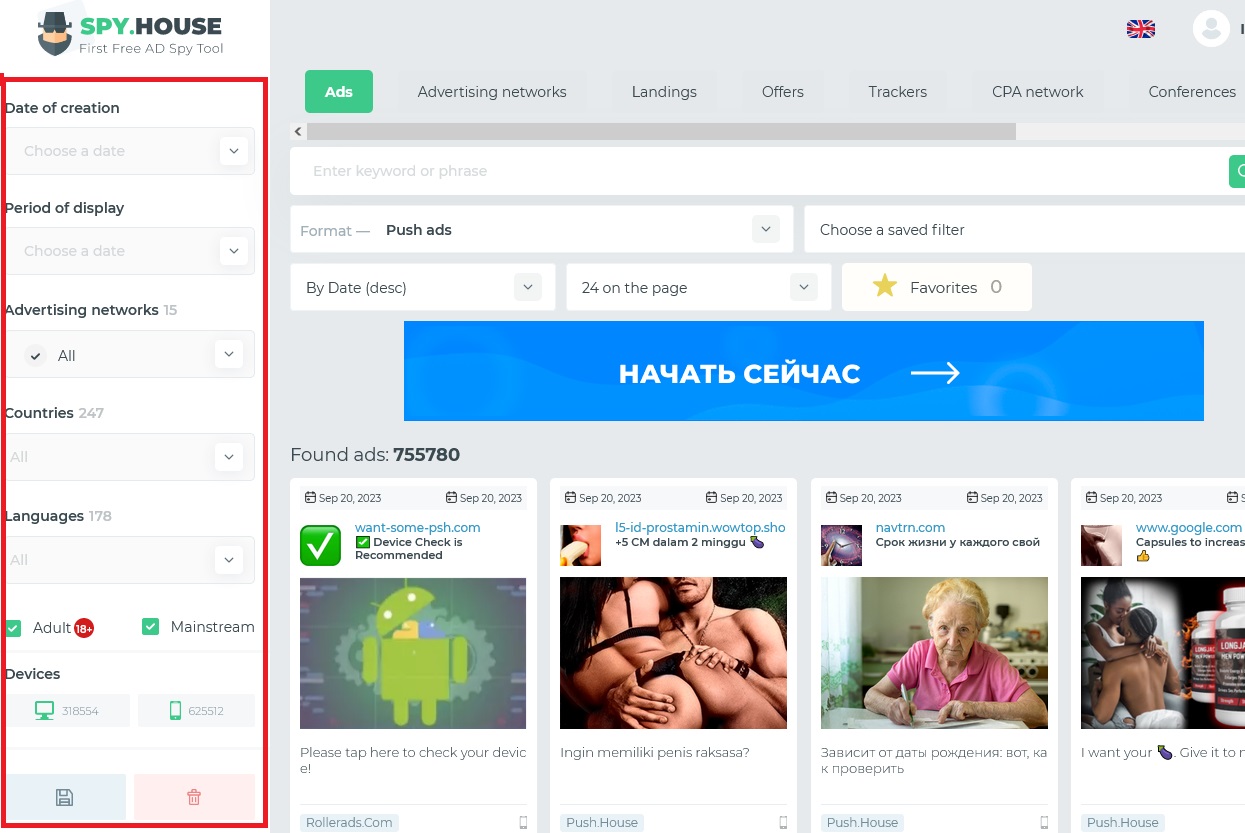The width and height of the screenshot is (1245, 833).
Task: Click the navtrn.com ad small icon
Action: [x=841, y=545]
